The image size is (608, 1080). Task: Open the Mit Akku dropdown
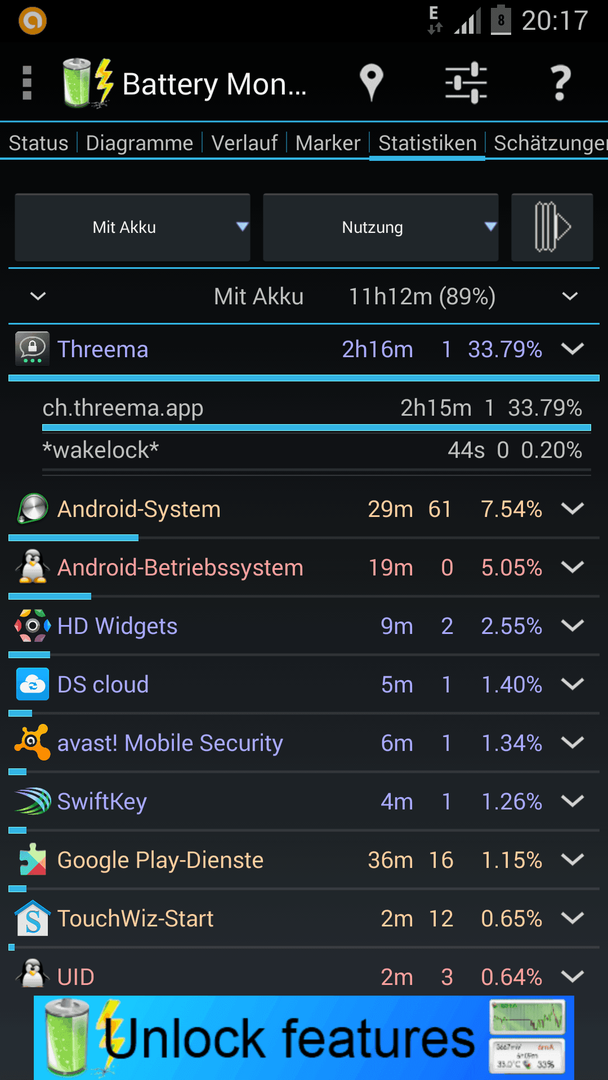tap(132, 227)
